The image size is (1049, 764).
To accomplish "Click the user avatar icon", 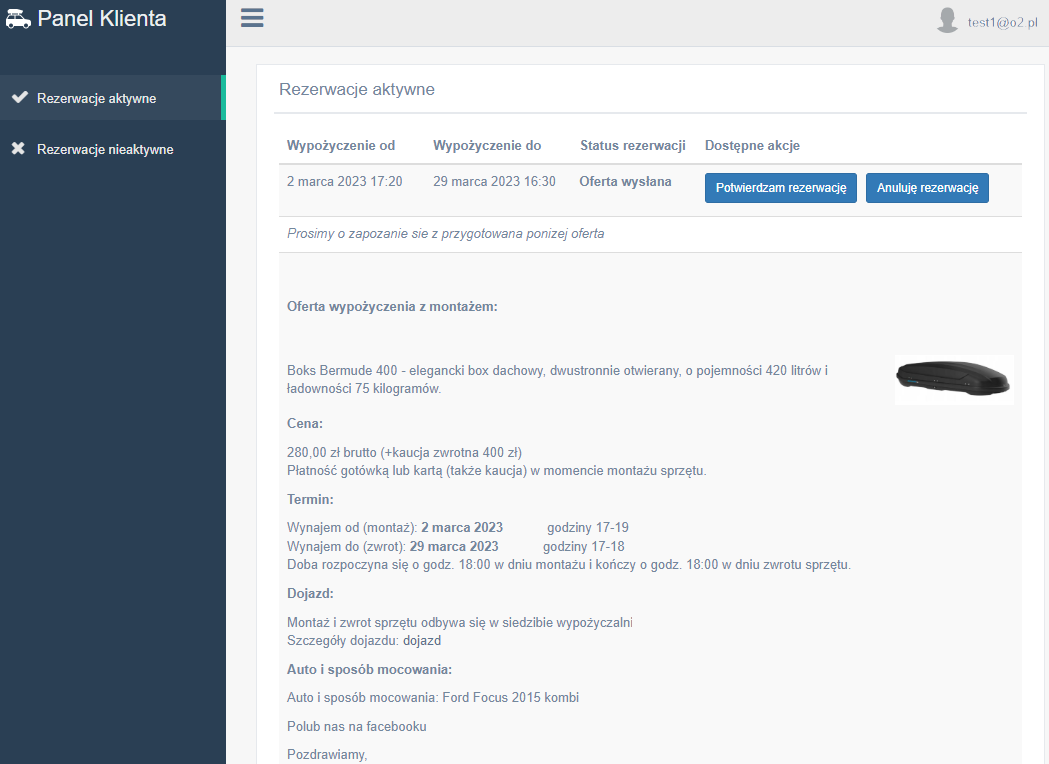I will tap(947, 21).
